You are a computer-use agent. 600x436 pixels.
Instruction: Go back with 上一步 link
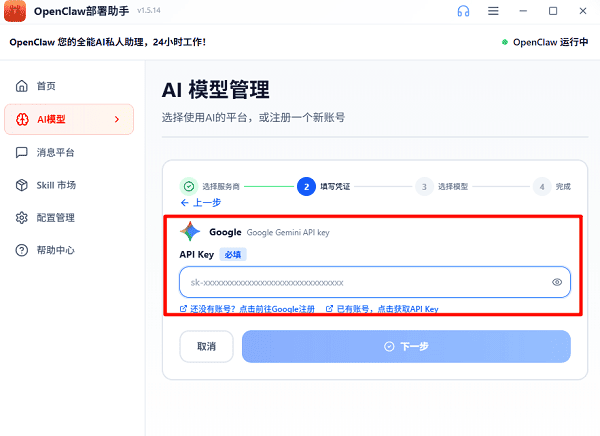[x=201, y=202]
